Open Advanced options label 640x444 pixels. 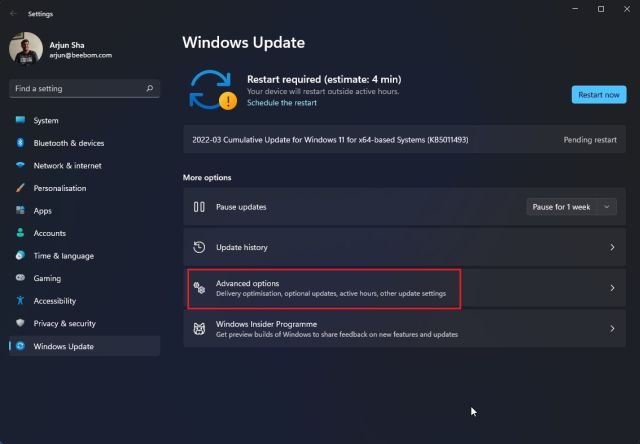tap(247, 283)
